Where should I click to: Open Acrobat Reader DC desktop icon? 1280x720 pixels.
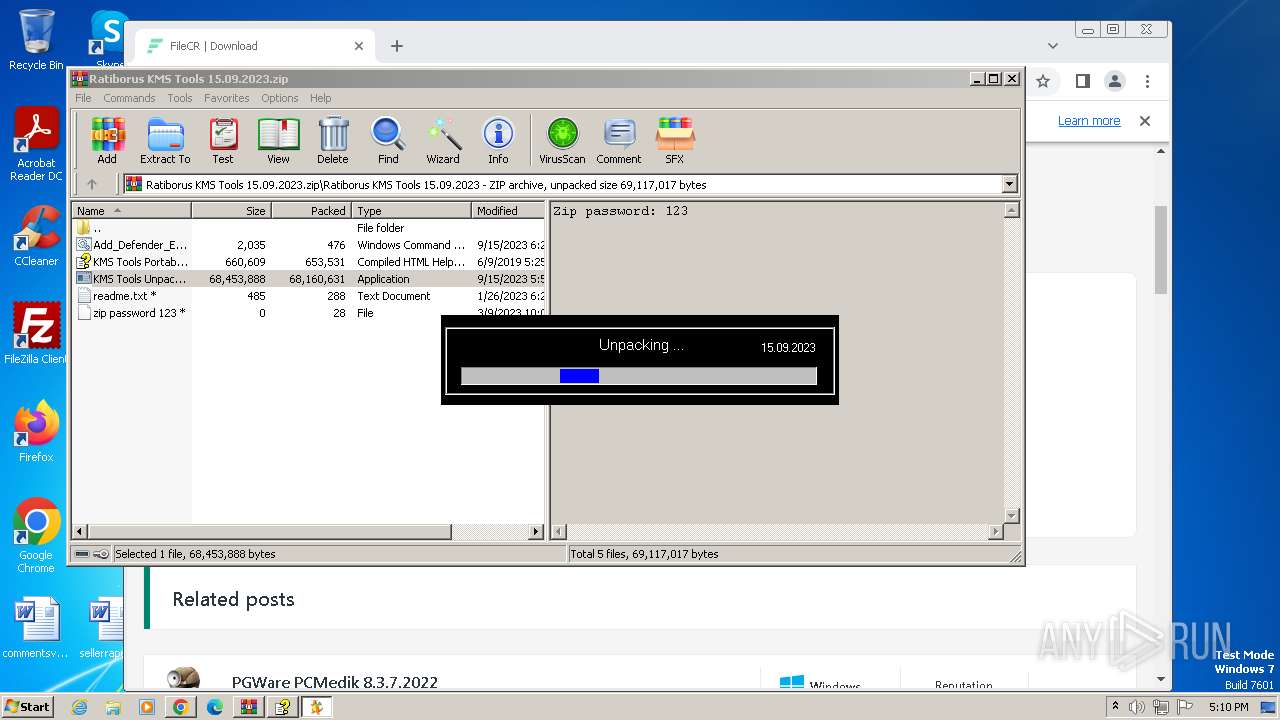[x=36, y=145]
